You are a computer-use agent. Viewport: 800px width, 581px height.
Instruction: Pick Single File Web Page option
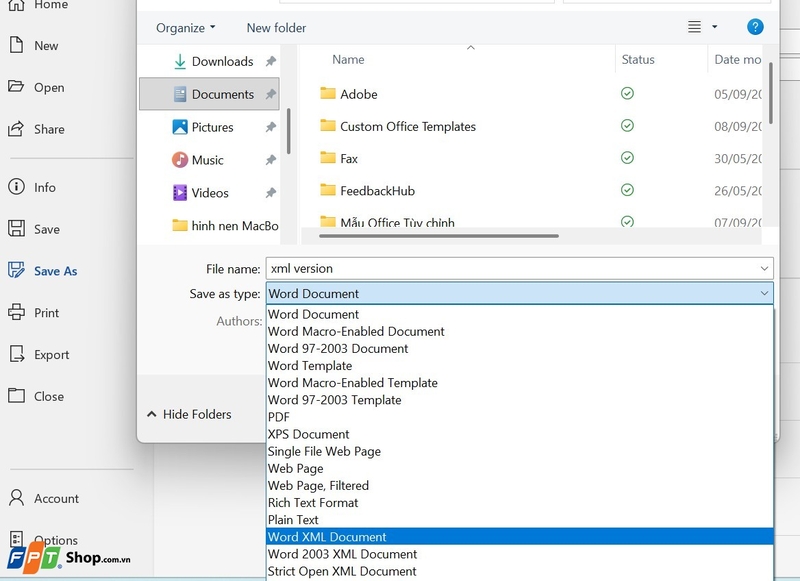[520, 451]
